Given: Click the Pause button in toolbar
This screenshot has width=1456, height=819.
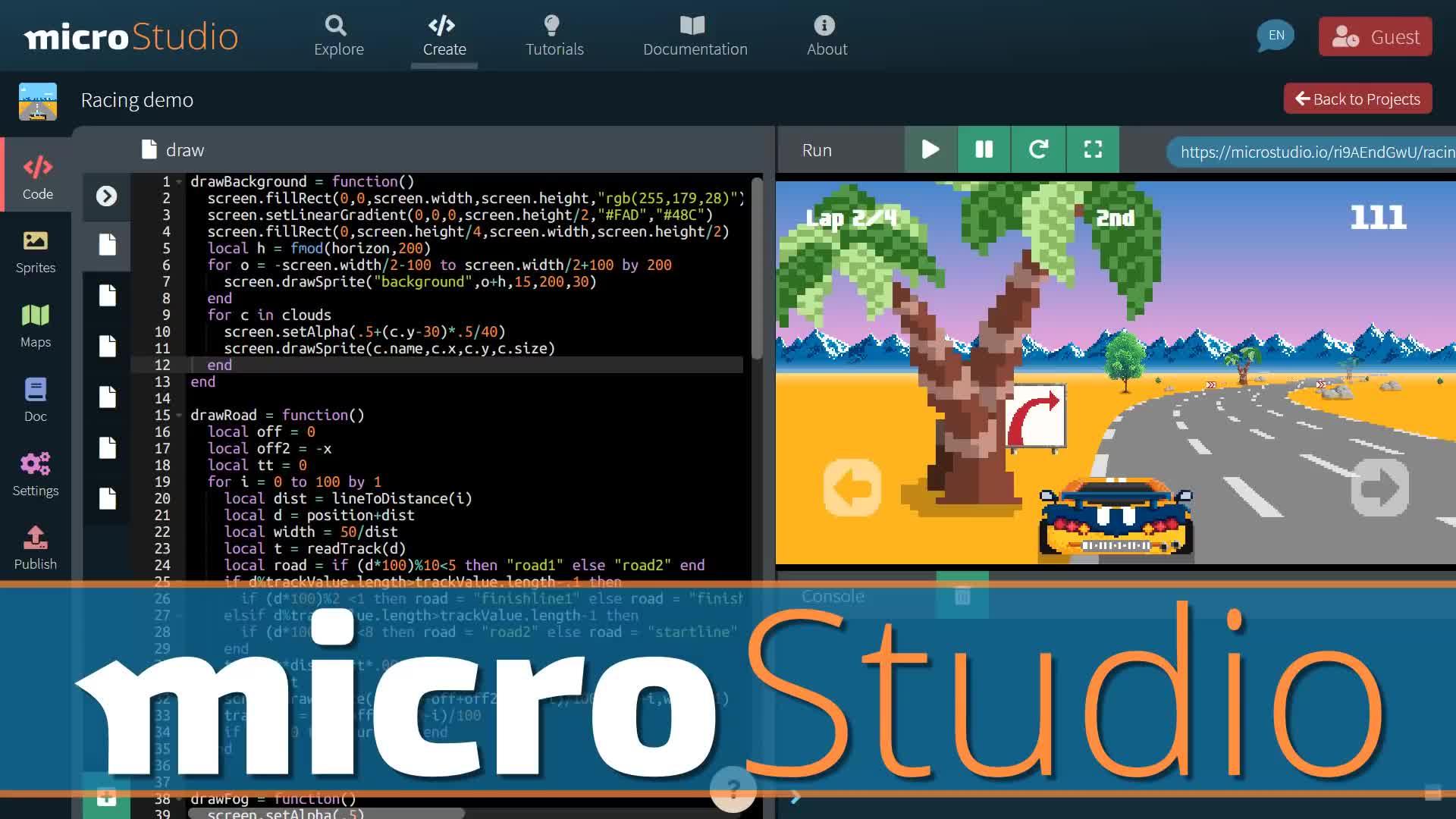Looking at the screenshot, I should [x=983, y=149].
